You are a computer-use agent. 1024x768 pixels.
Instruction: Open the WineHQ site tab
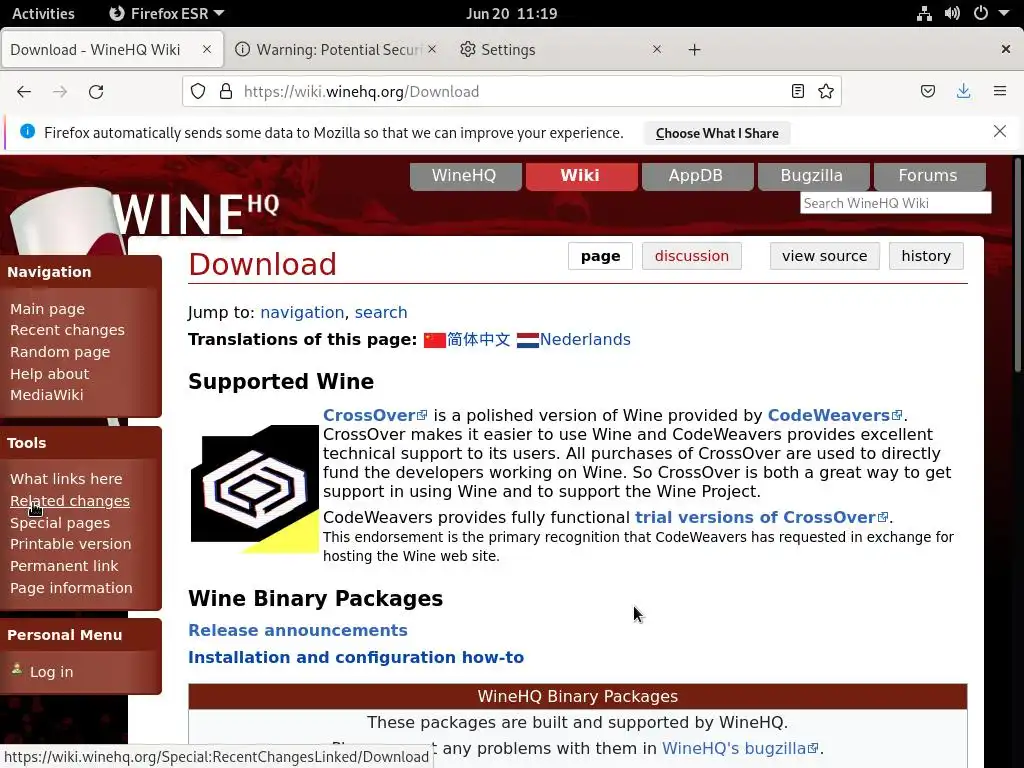point(465,176)
